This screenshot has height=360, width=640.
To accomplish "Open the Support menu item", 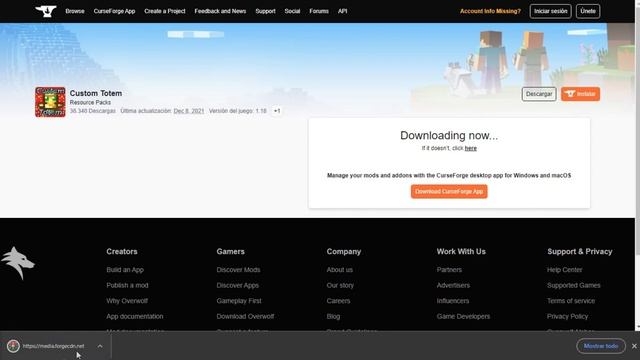I will pyautogui.click(x=265, y=11).
